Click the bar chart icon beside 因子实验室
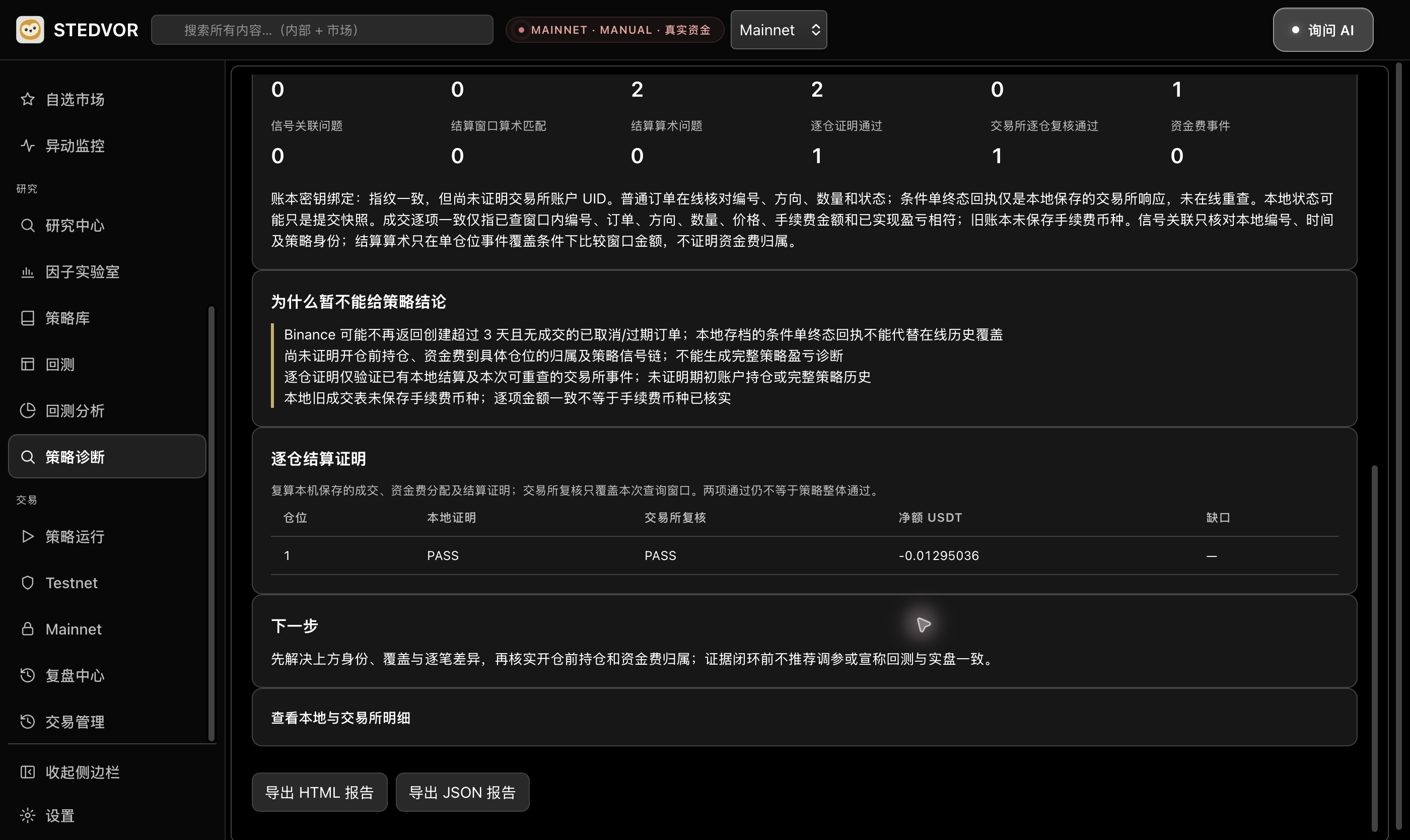1410x840 pixels. pos(27,272)
